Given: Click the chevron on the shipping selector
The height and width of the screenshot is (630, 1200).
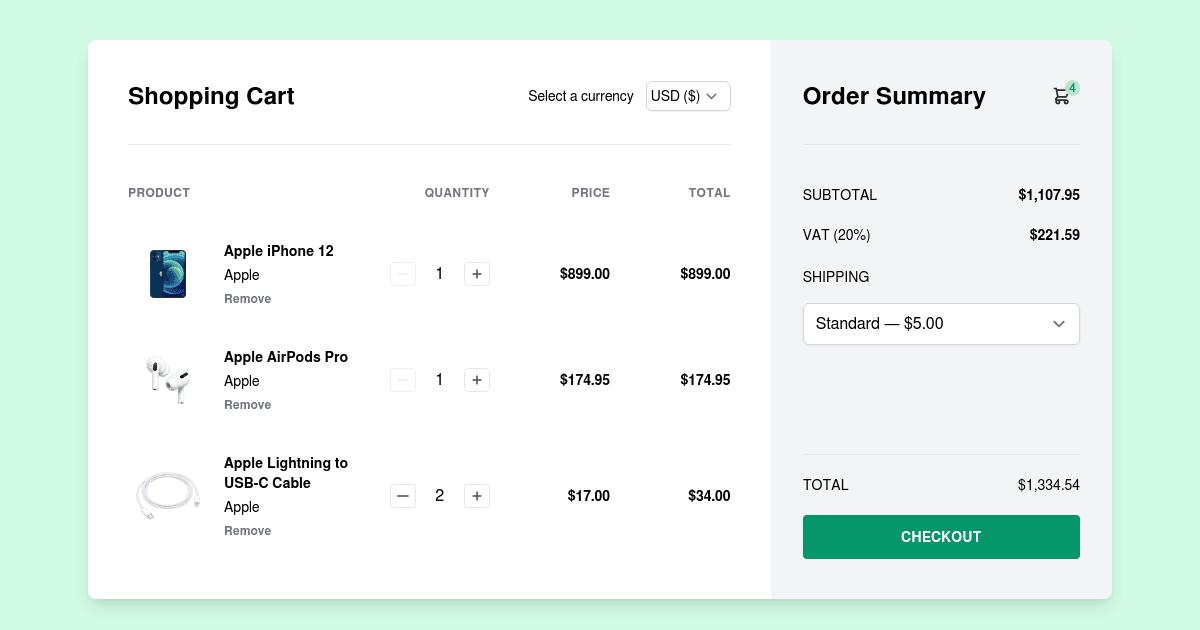Looking at the screenshot, I should 1058,324.
